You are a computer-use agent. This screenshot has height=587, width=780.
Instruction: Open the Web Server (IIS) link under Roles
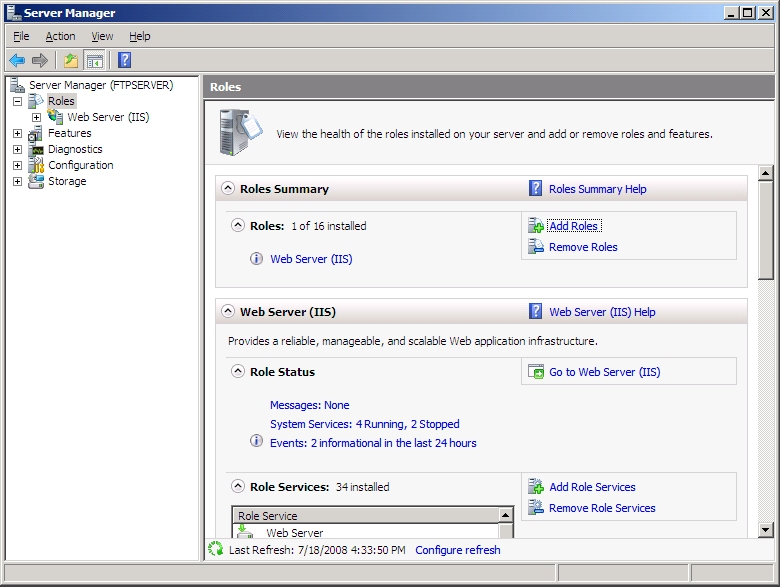coord(311,259)
